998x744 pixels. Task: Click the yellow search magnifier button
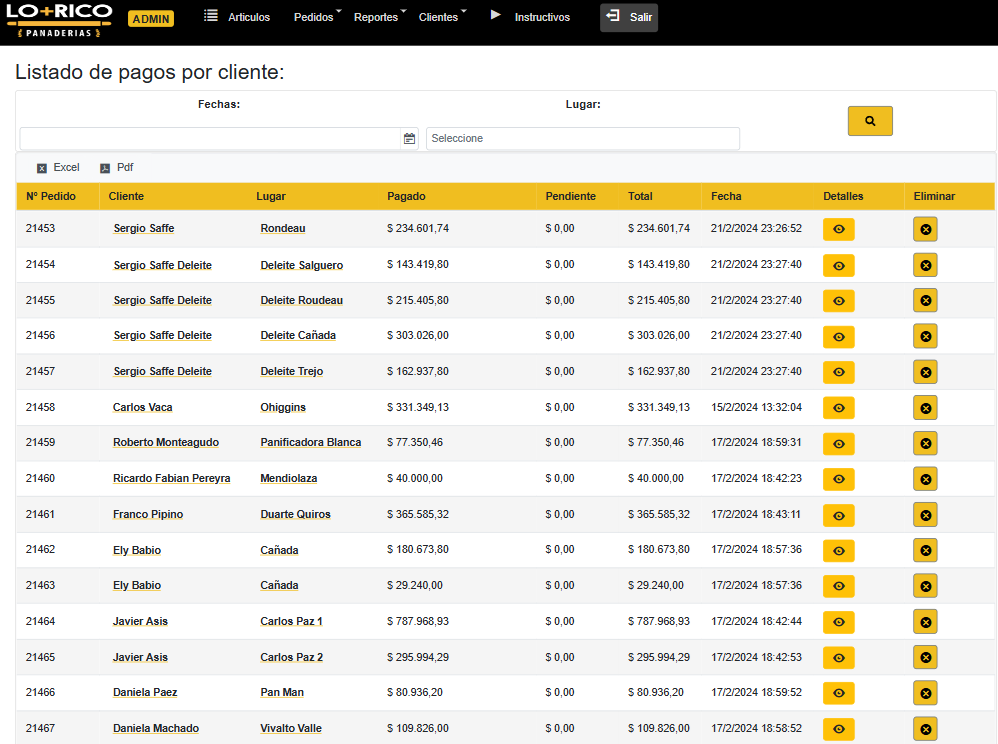[x=869, y=121]
